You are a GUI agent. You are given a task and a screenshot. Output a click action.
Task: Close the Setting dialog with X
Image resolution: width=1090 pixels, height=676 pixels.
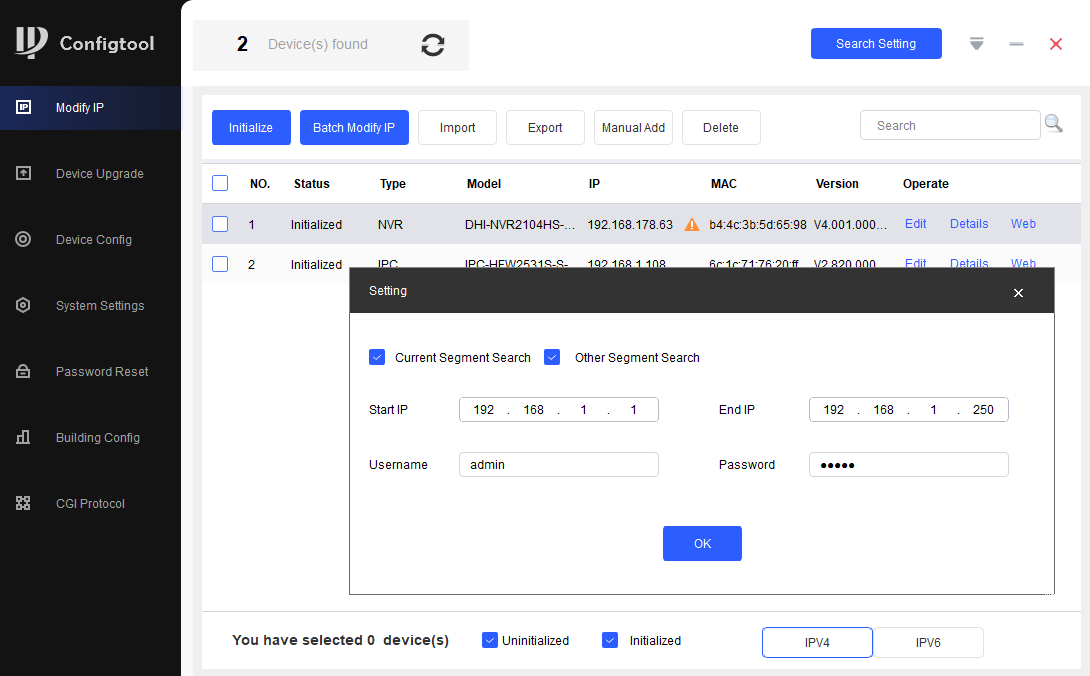click(x=1018, y=293)
